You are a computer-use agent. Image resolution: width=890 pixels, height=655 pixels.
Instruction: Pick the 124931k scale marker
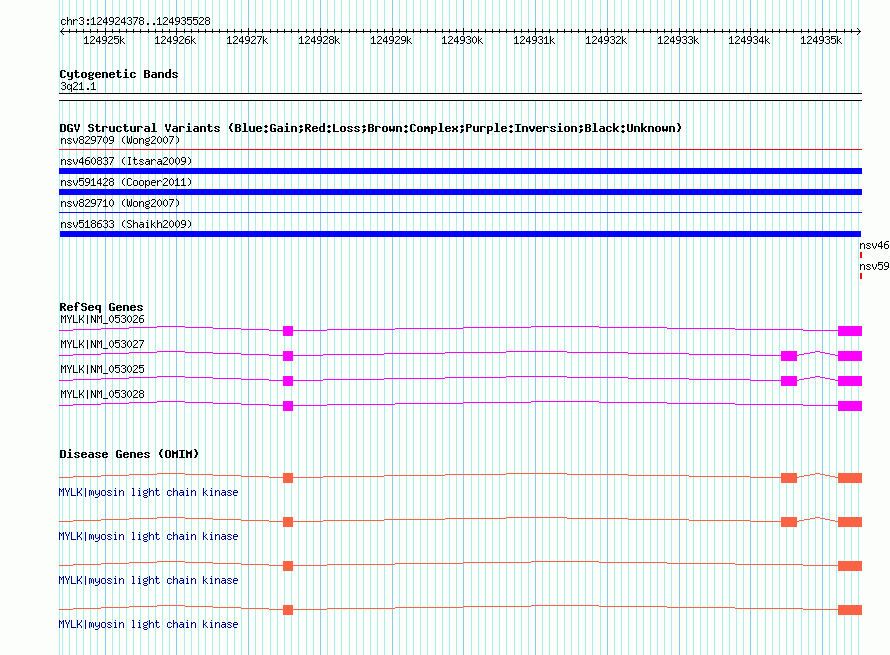point(534,40)
